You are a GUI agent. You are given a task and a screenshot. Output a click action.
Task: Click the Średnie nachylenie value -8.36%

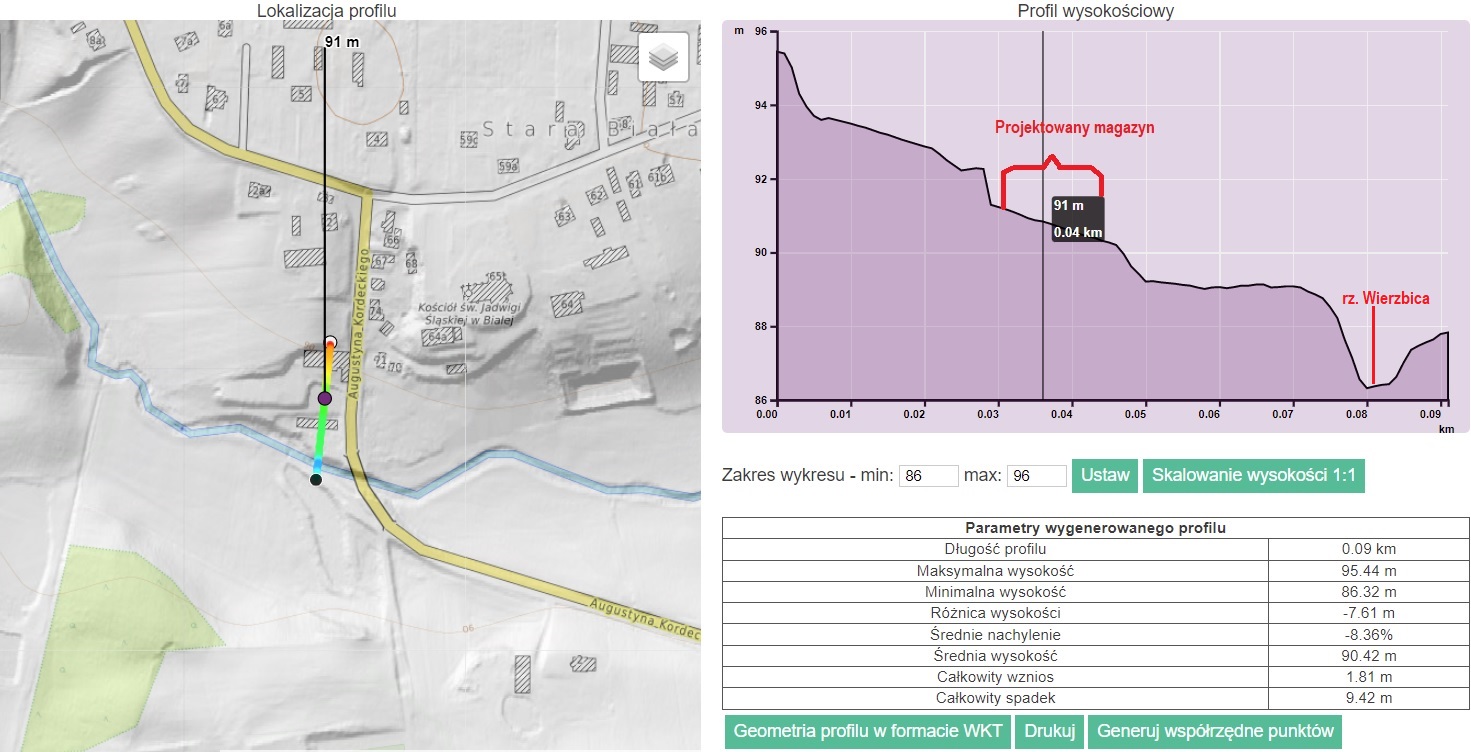coord(1368,635)
